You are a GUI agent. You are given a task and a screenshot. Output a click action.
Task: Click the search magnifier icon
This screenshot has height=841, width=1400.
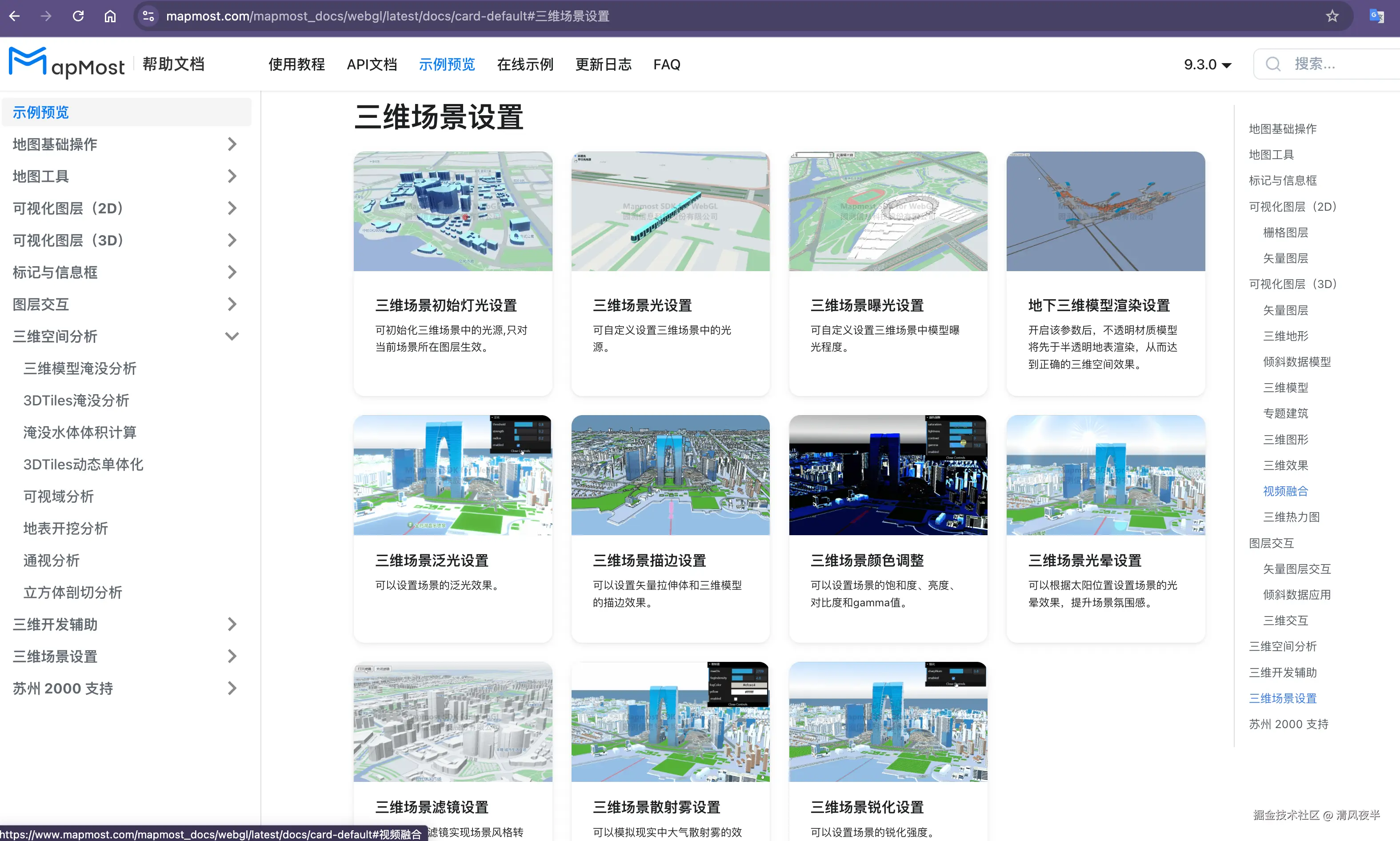click(x=1273, y=64)
